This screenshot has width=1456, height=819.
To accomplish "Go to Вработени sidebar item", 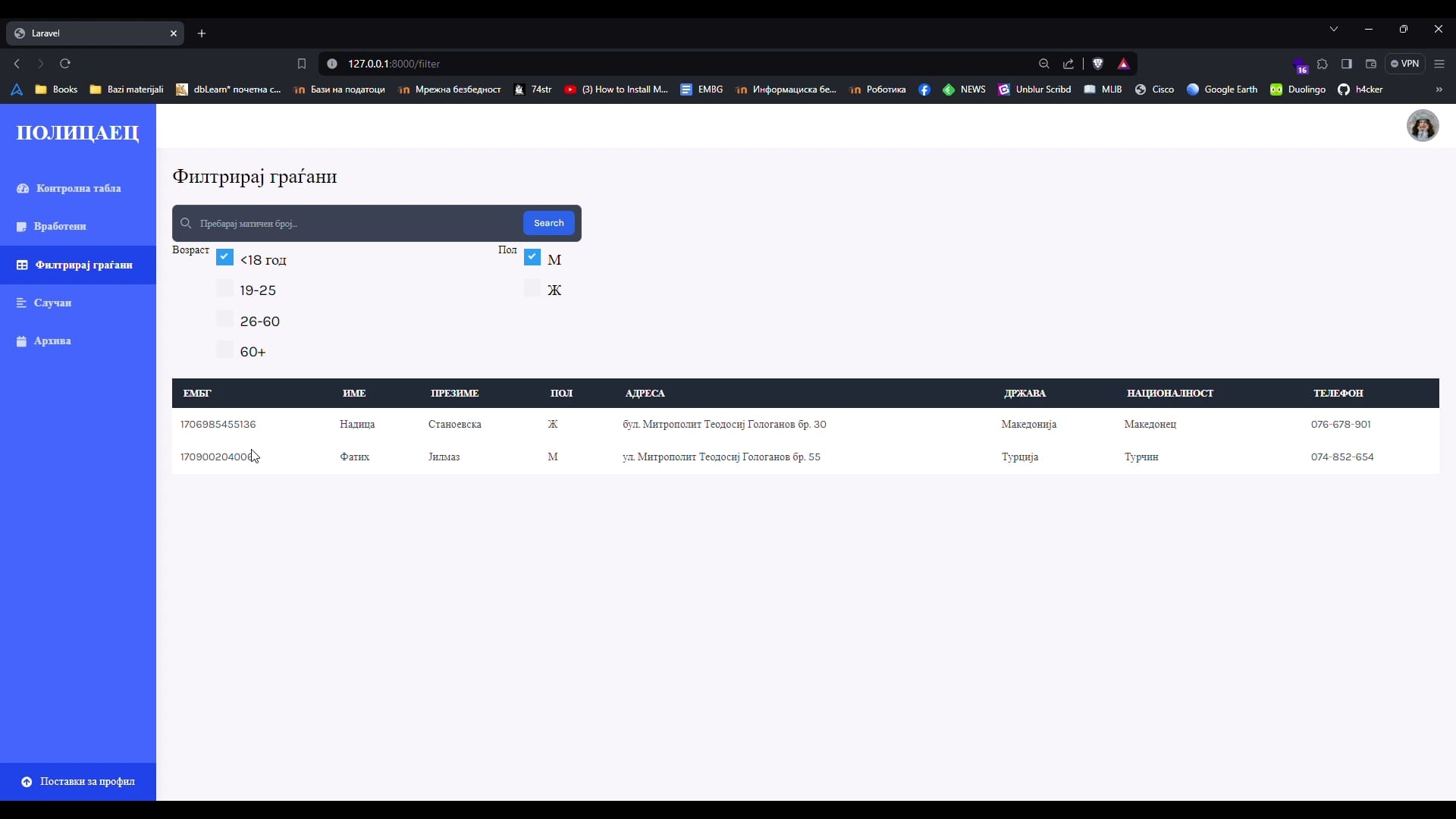I will pos(60,226).
